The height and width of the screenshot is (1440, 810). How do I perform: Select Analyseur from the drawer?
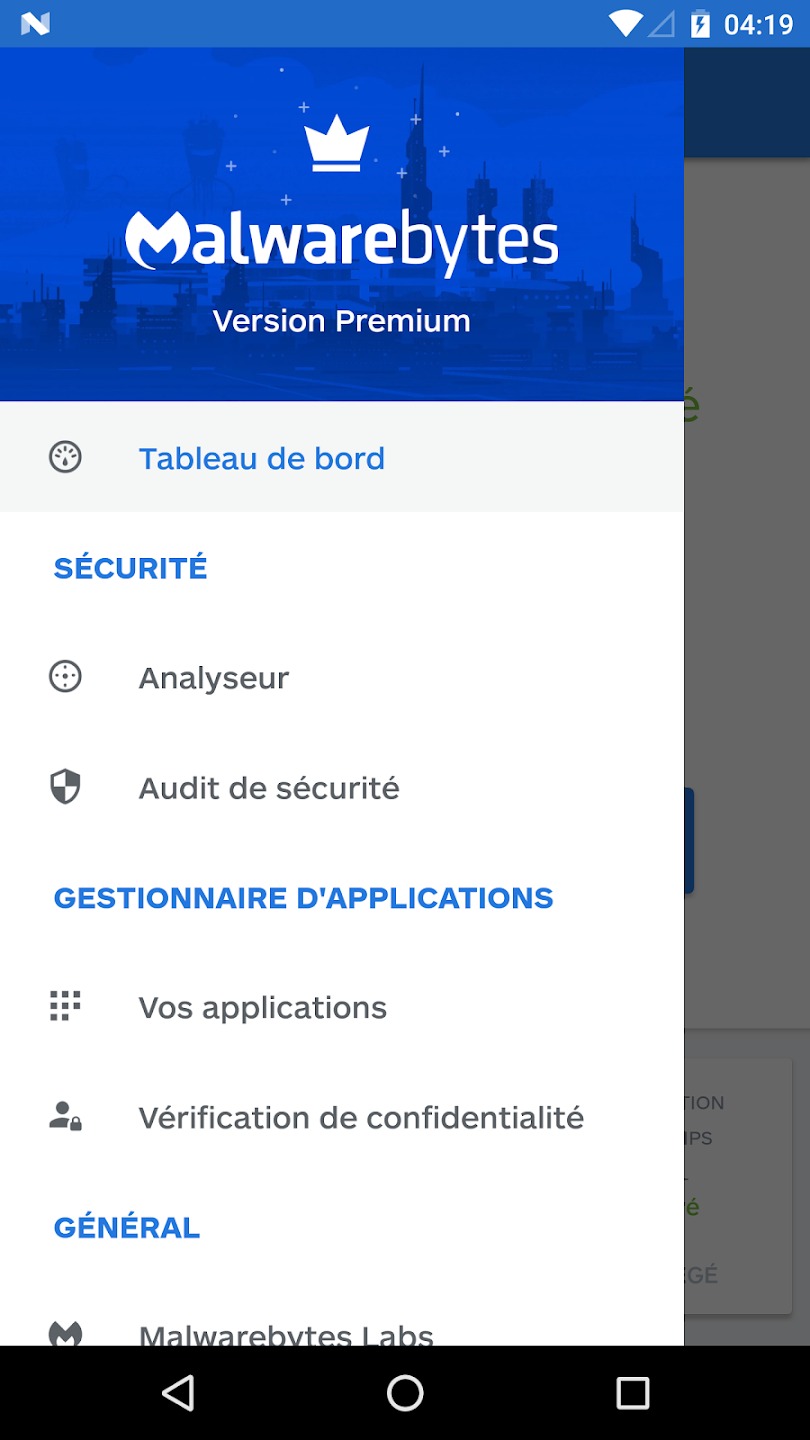coord(214,678)
